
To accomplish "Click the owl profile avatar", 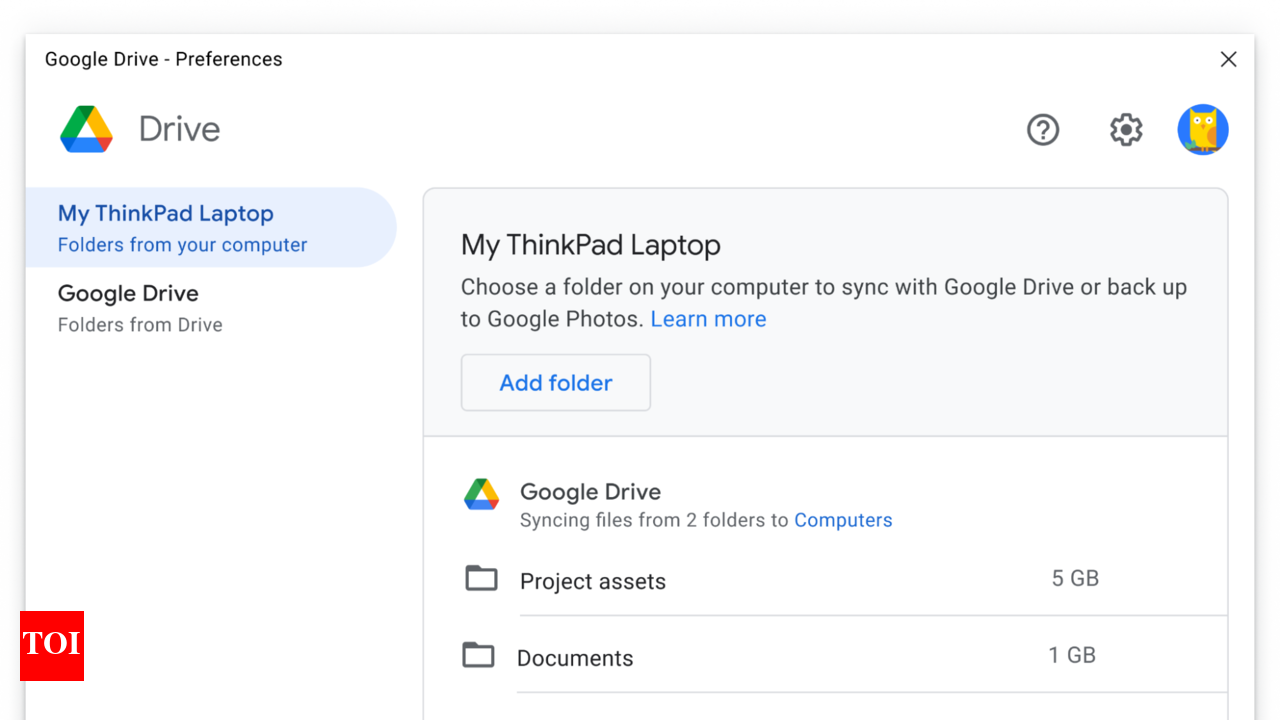I will [1202, 130].
